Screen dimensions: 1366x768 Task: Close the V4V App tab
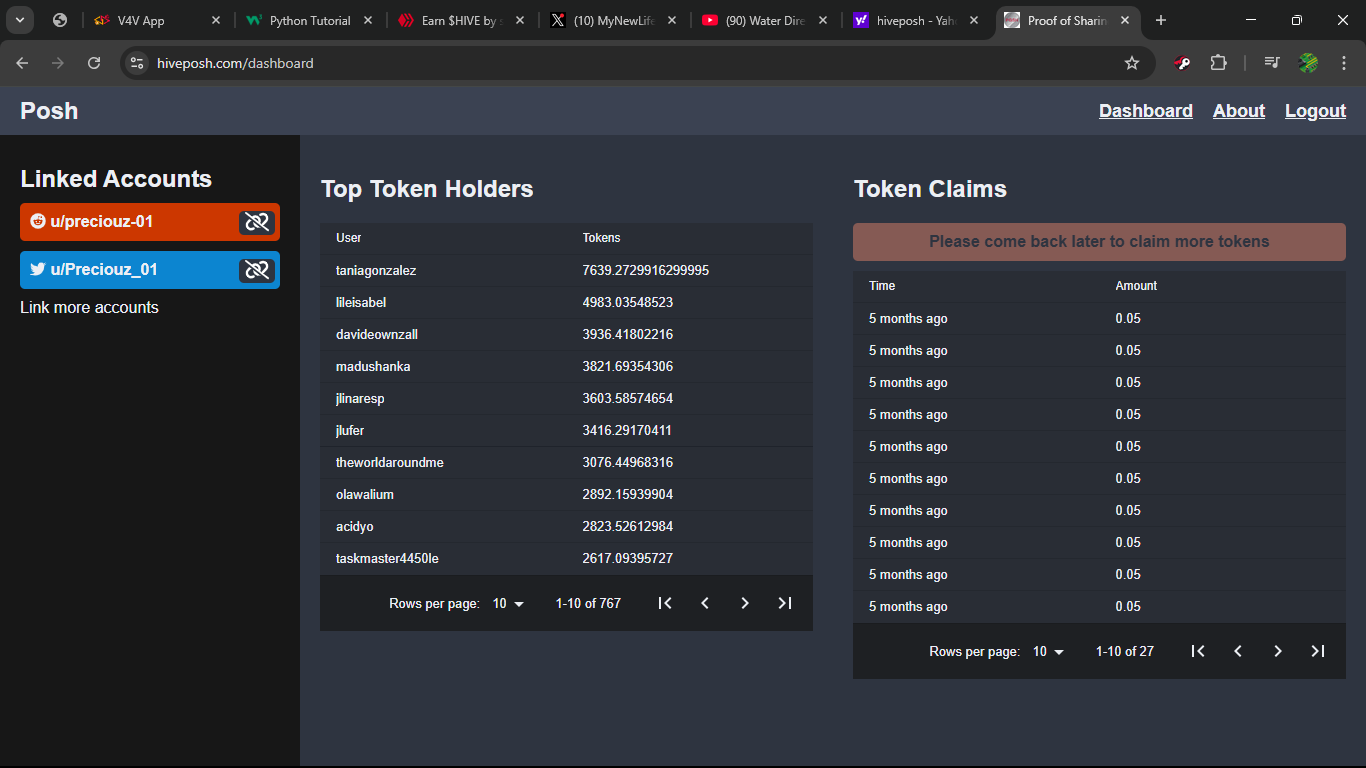tap(216, 20)
